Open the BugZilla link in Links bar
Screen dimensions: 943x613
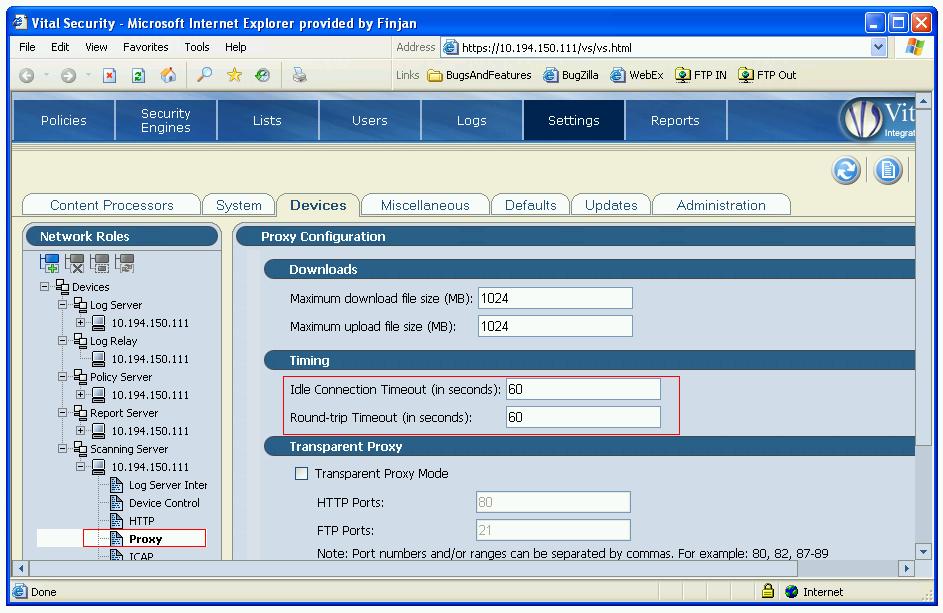click(570, 75)
